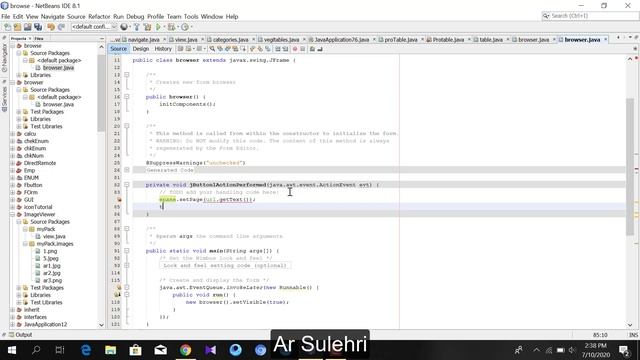640x360 pixels.
Task: Open the File menu
Action: click(6, 17)
